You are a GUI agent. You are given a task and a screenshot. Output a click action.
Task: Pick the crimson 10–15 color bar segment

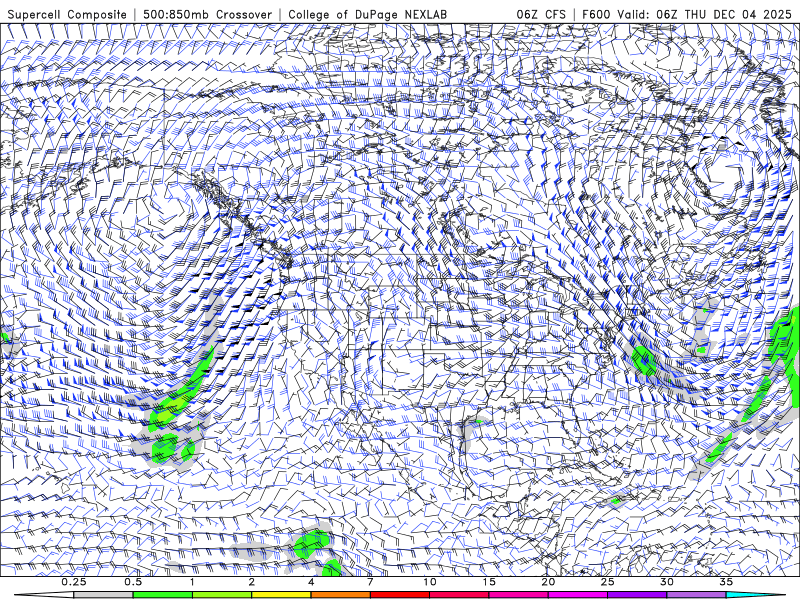click(459, 595)
